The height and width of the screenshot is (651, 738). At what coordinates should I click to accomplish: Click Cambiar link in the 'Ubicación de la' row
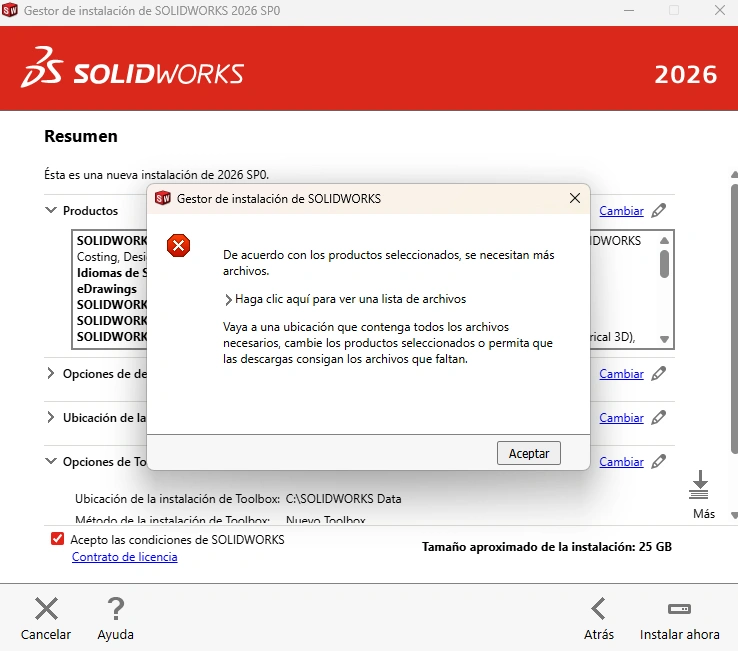[x=621, y=418]
